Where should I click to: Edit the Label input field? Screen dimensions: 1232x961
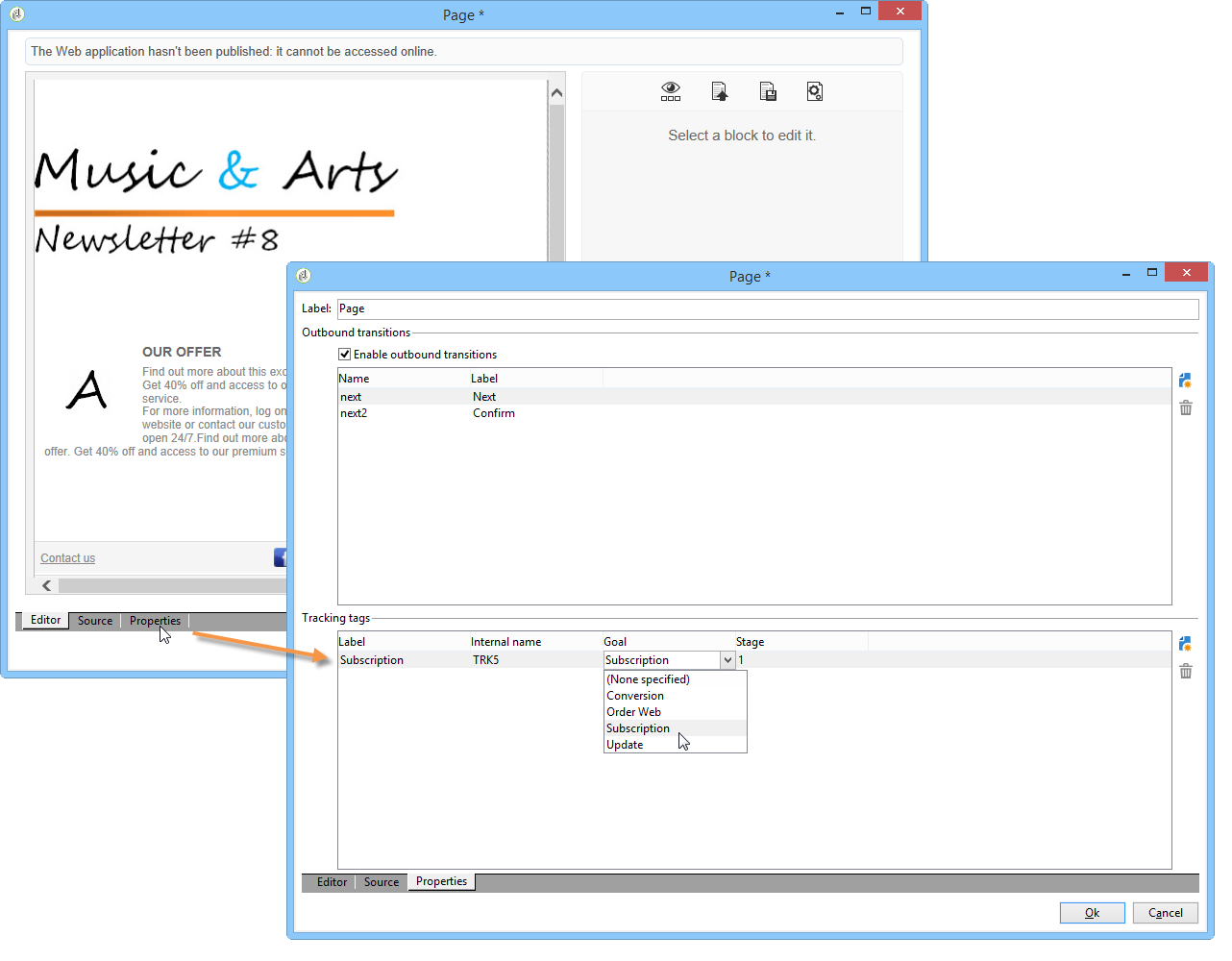coord(768,308)
